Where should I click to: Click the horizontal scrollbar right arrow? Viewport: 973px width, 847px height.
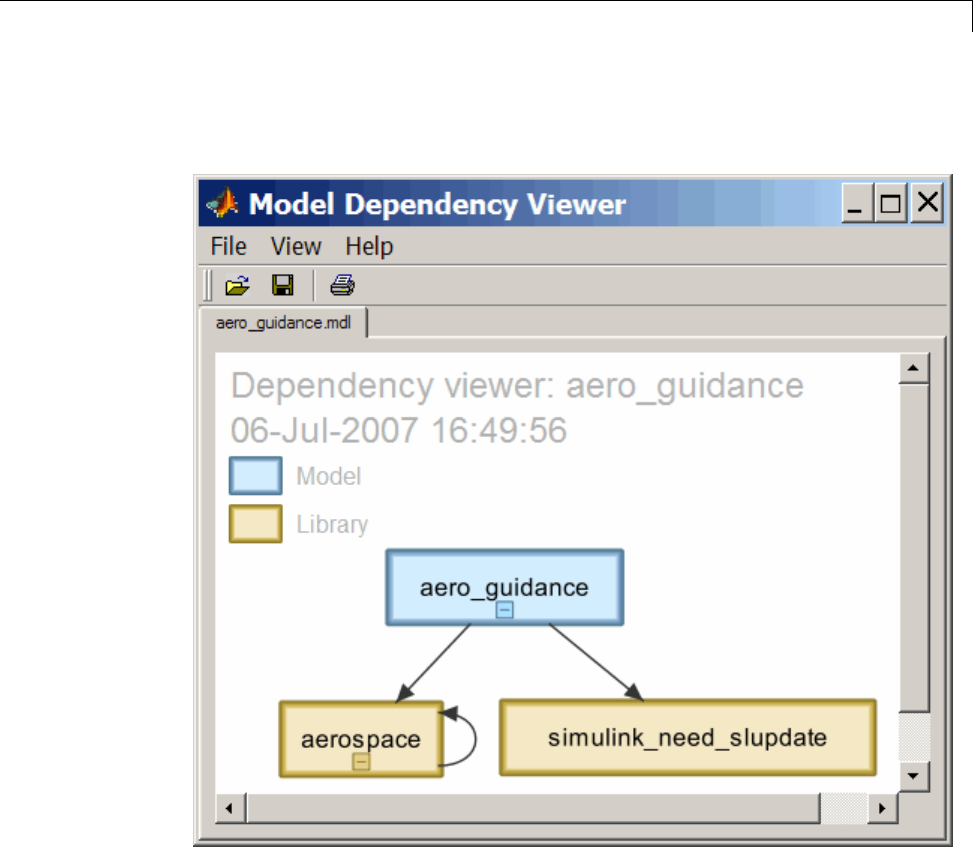pos(882,808)
